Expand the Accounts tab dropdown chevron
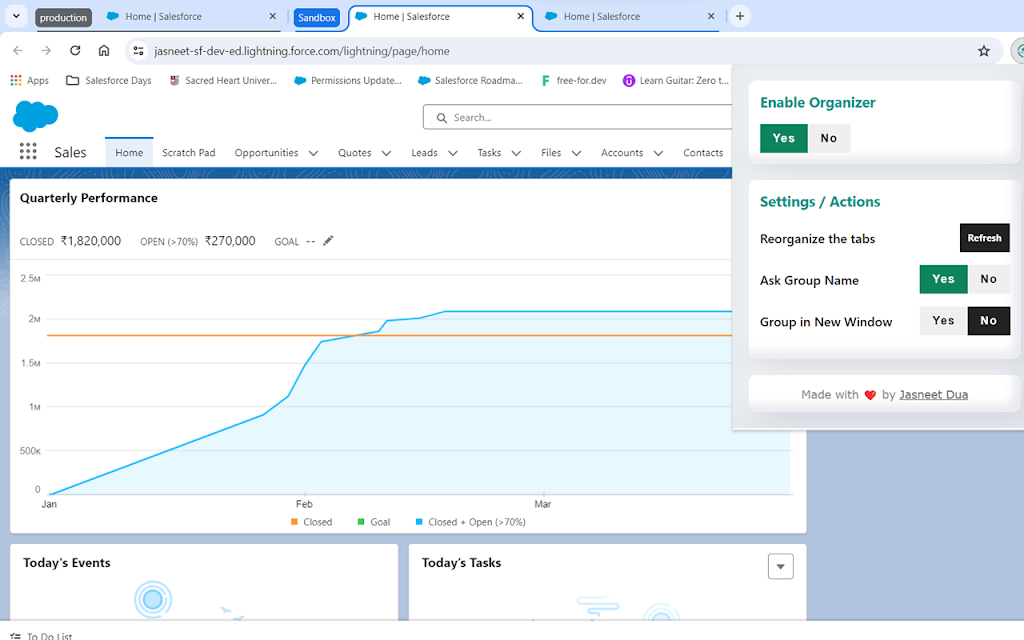Viewport: 1024px width, 640px height. 658,153
